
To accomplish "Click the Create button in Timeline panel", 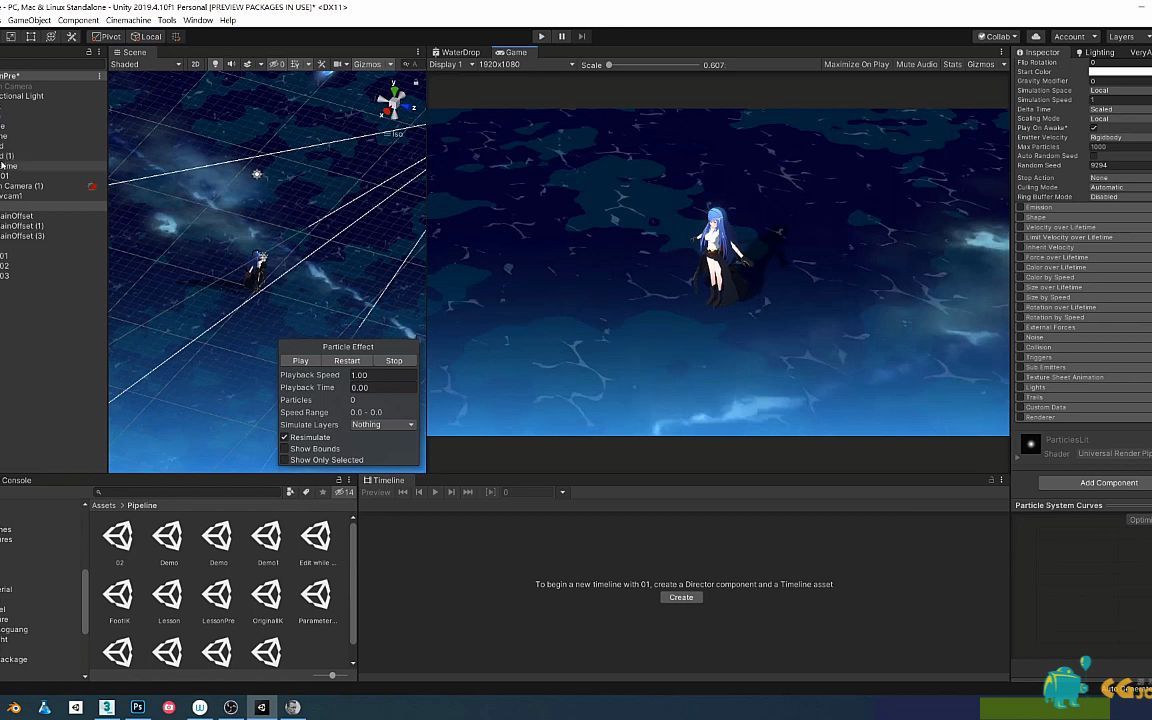I will (x=681, y=597).
